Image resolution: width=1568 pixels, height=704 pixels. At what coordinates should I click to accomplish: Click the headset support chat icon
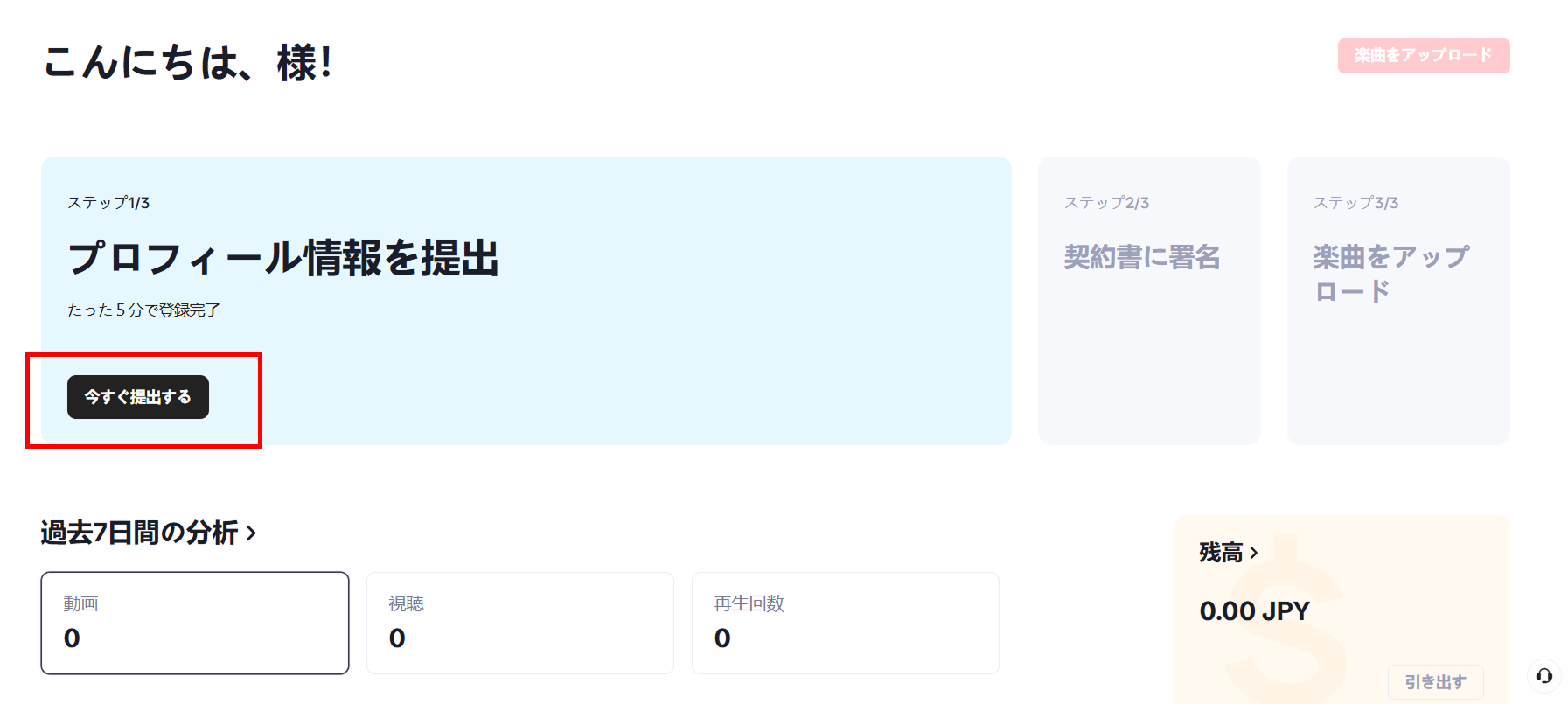(1544, 675)
